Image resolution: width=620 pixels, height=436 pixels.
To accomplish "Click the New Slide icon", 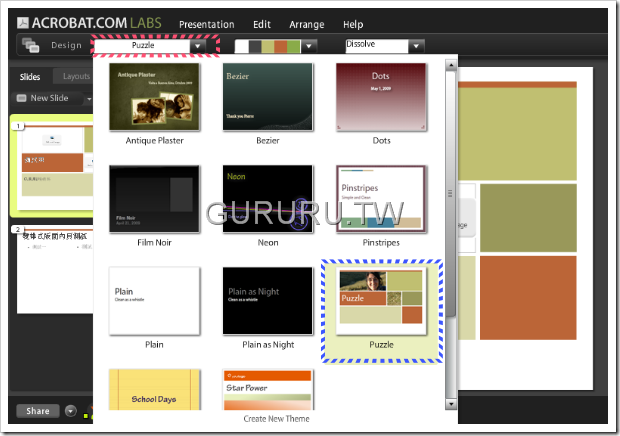I will coord(21,98).
